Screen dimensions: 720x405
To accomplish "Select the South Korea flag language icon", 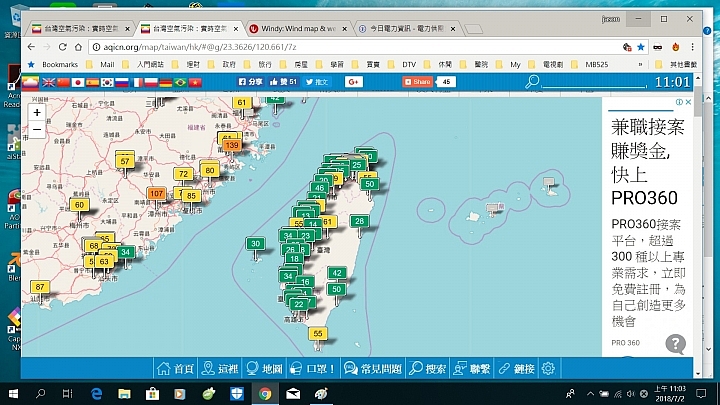I will pos(107,82).
